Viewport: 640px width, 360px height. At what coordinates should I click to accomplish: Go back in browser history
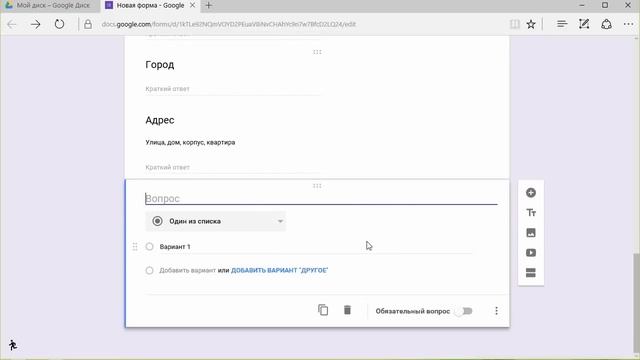coord(12,24)
